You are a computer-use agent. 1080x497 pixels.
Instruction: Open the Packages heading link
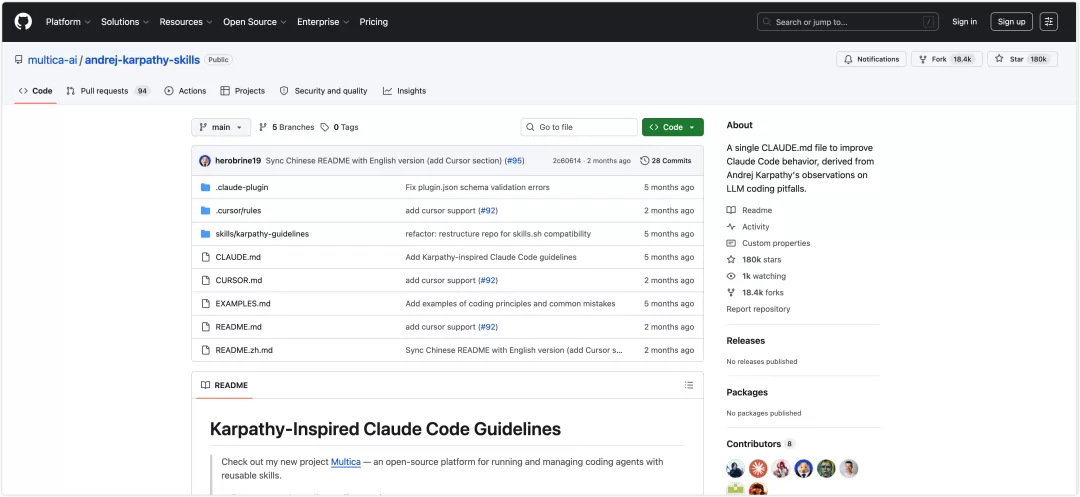click(x=747, y=392)
